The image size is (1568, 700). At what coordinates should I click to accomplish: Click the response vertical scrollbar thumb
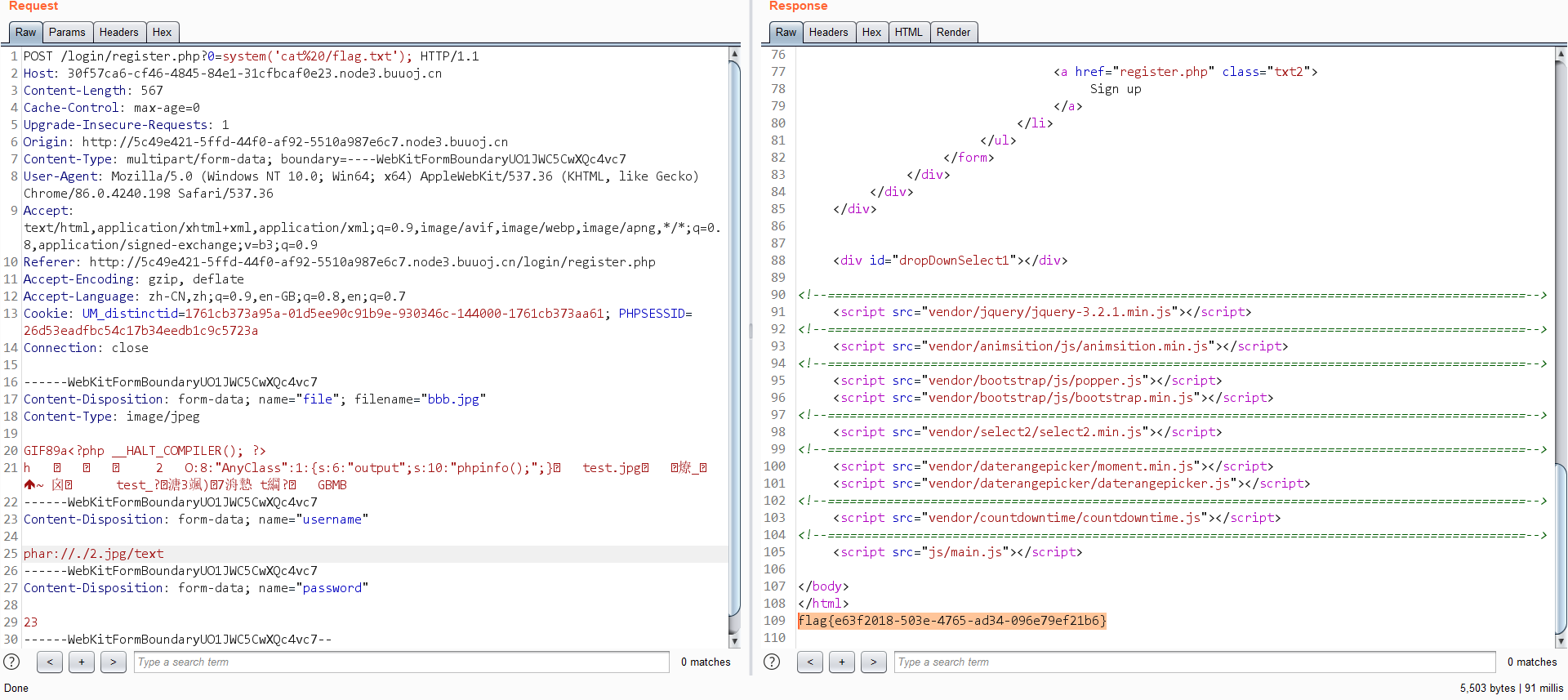(x=1561, y=548)
